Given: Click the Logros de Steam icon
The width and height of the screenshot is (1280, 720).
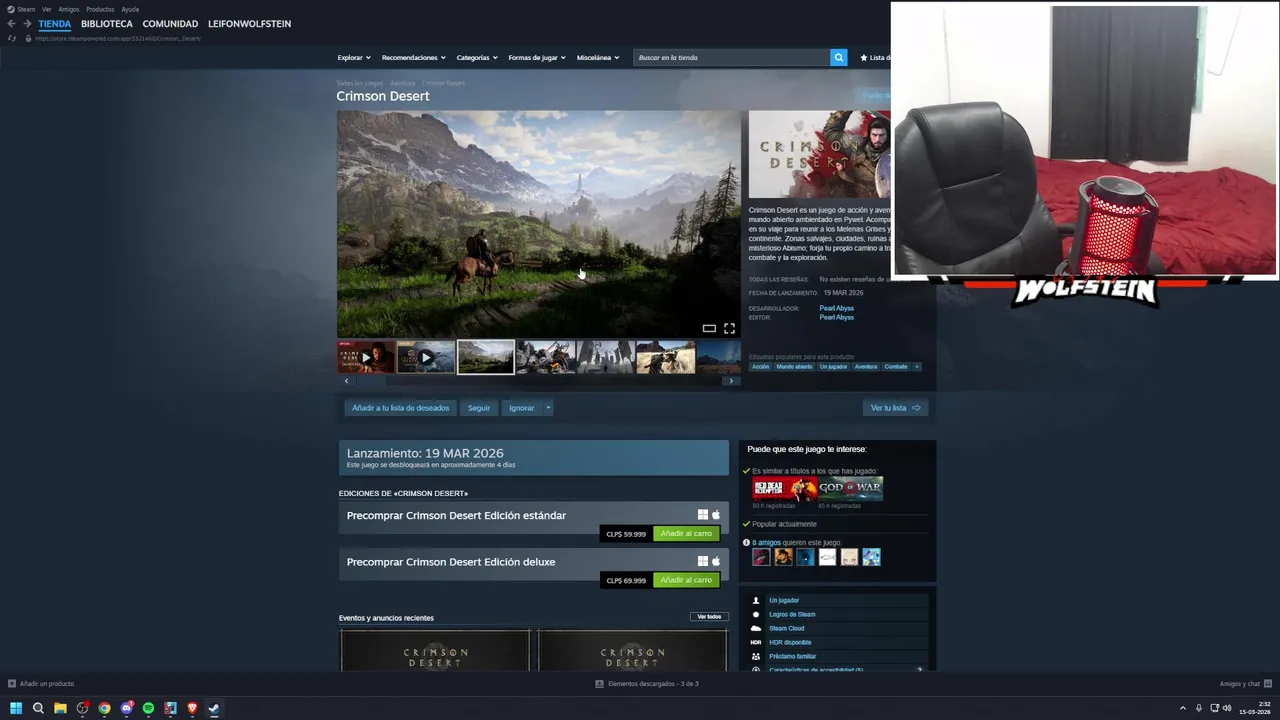Looking at the screenshot, I should (x=756, y=614).
